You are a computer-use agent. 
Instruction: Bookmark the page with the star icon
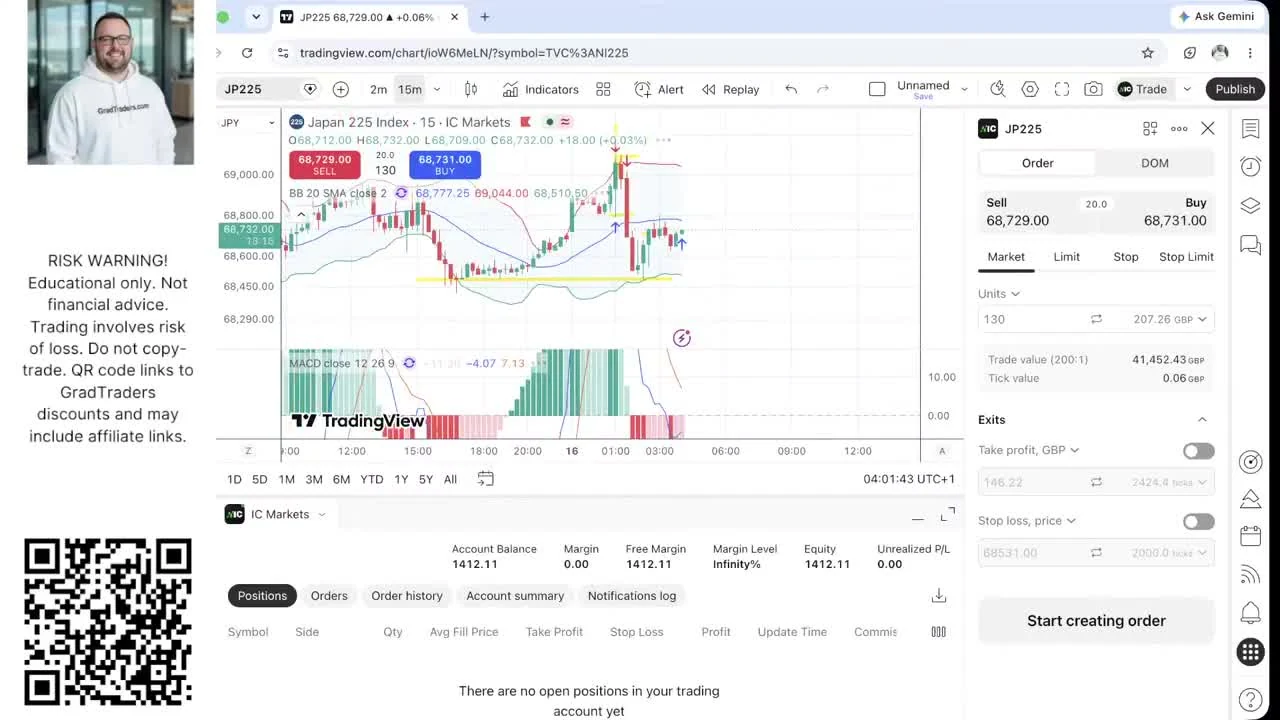click(1147, 53)
